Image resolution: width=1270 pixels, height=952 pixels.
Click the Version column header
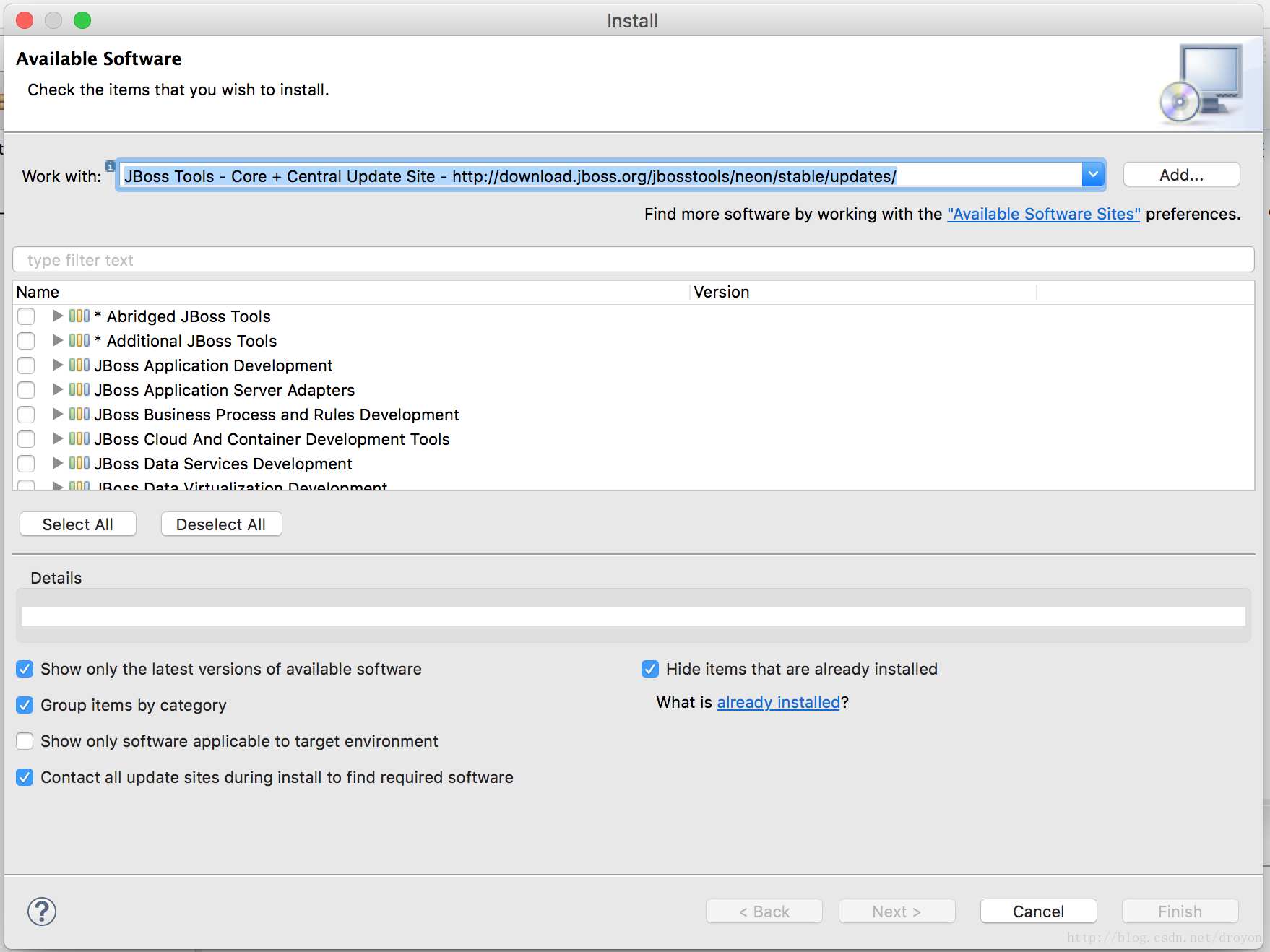(x=863, y=292)
